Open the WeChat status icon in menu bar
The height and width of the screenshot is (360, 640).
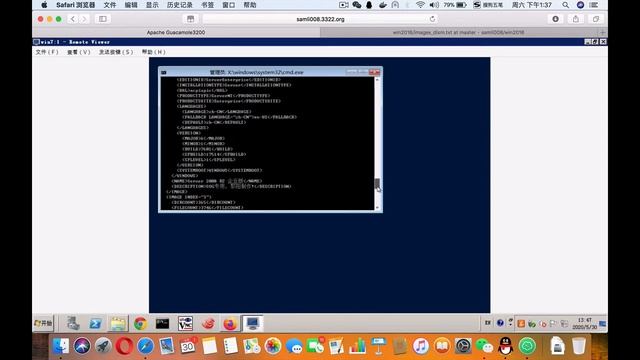[357, 5]
